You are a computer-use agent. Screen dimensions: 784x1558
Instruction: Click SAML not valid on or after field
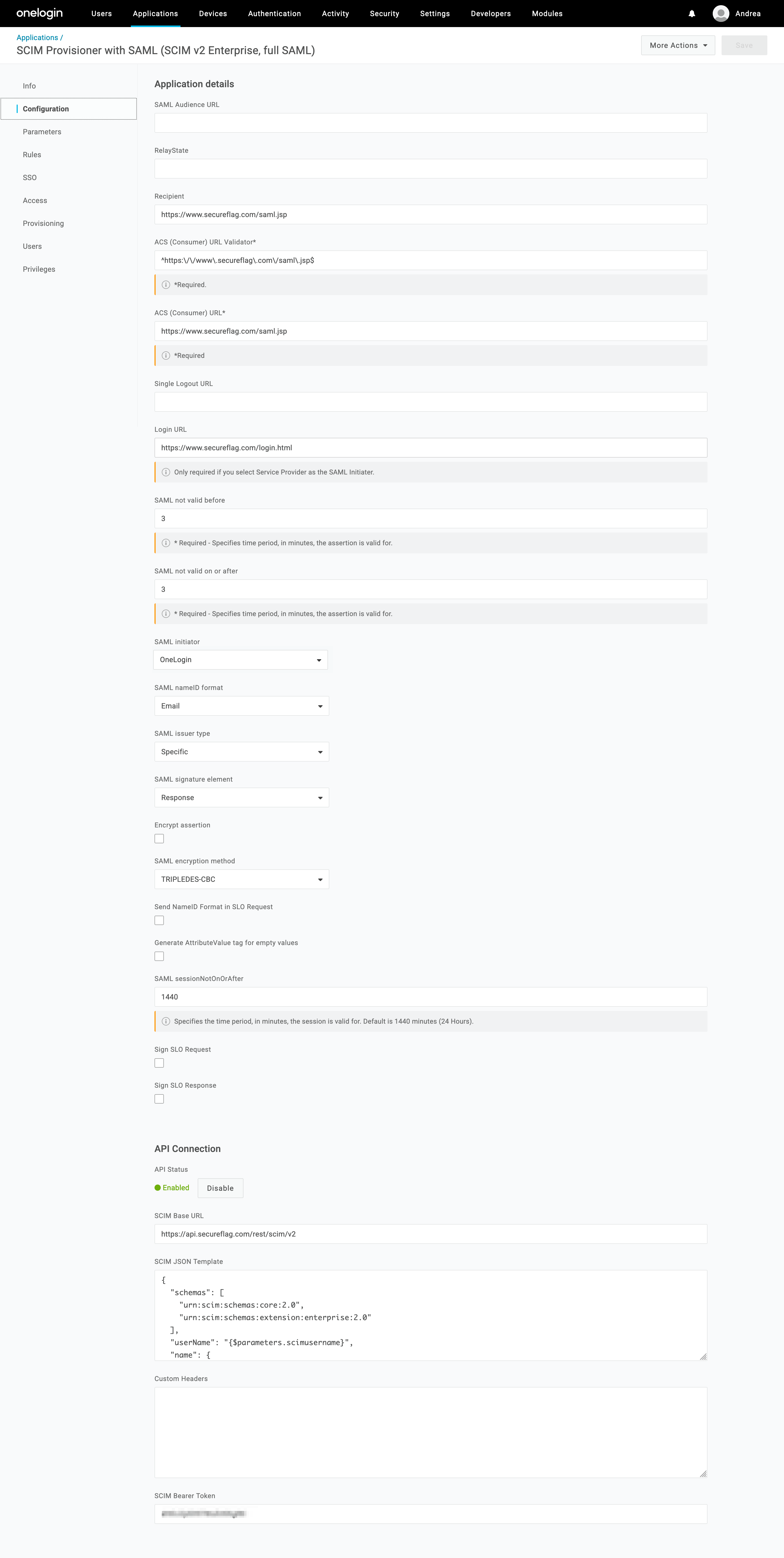click(431, 589)
